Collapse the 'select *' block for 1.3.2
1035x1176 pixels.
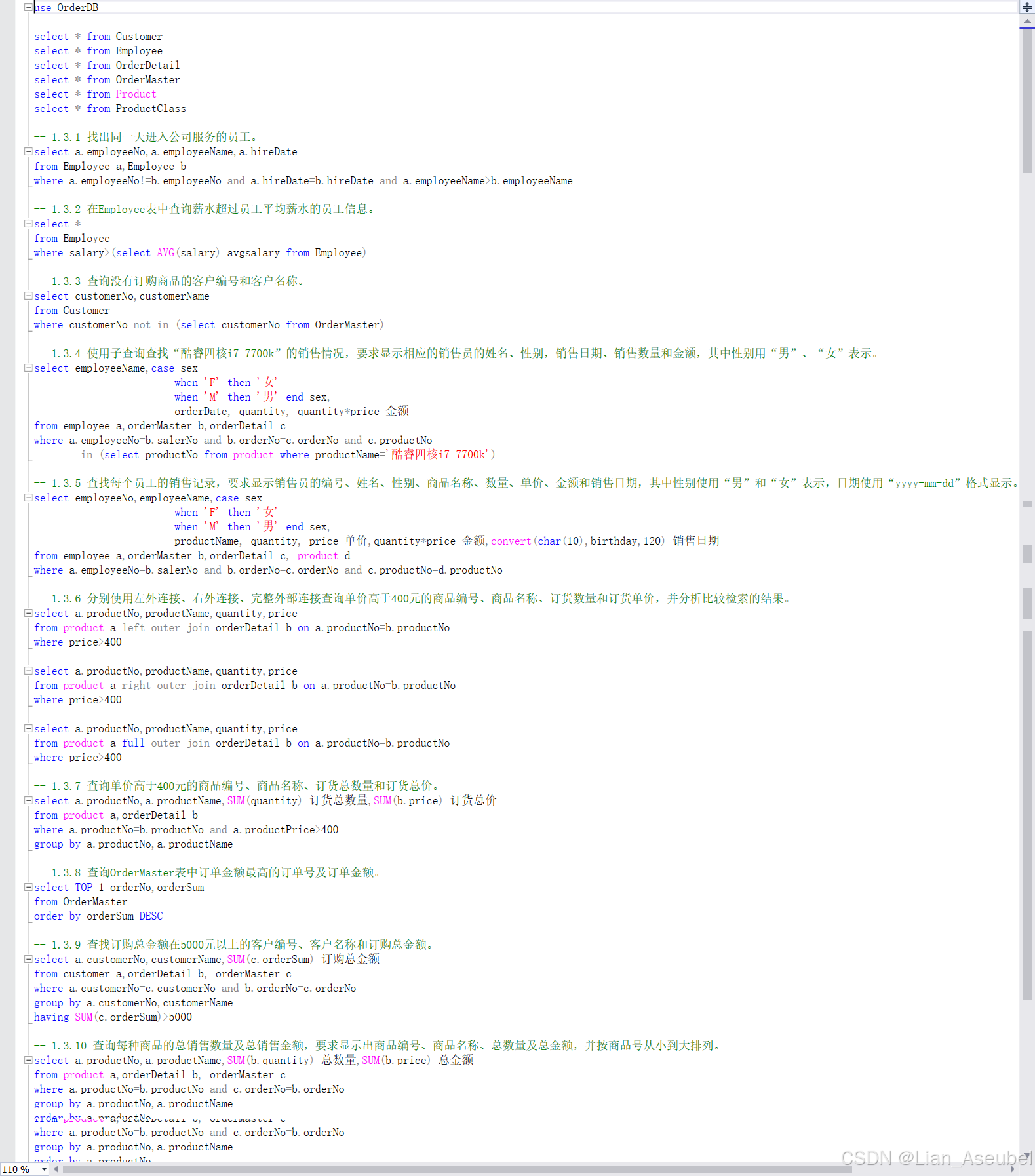click(x=28, y=224)
